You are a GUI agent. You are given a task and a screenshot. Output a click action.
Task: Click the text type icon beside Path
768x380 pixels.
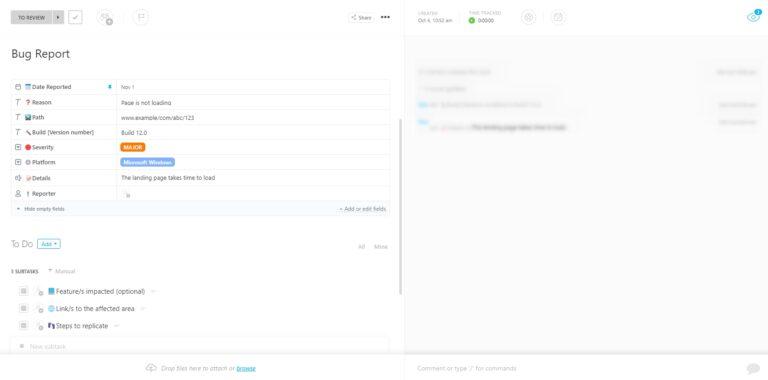(x=18, y=118)
